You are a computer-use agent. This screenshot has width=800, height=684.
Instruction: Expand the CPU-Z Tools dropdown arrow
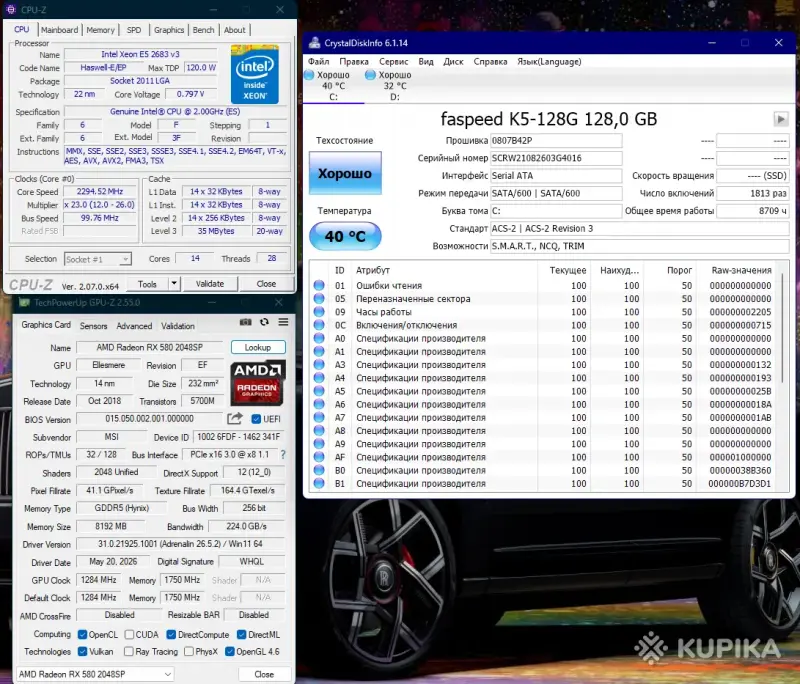click(174, 283)
